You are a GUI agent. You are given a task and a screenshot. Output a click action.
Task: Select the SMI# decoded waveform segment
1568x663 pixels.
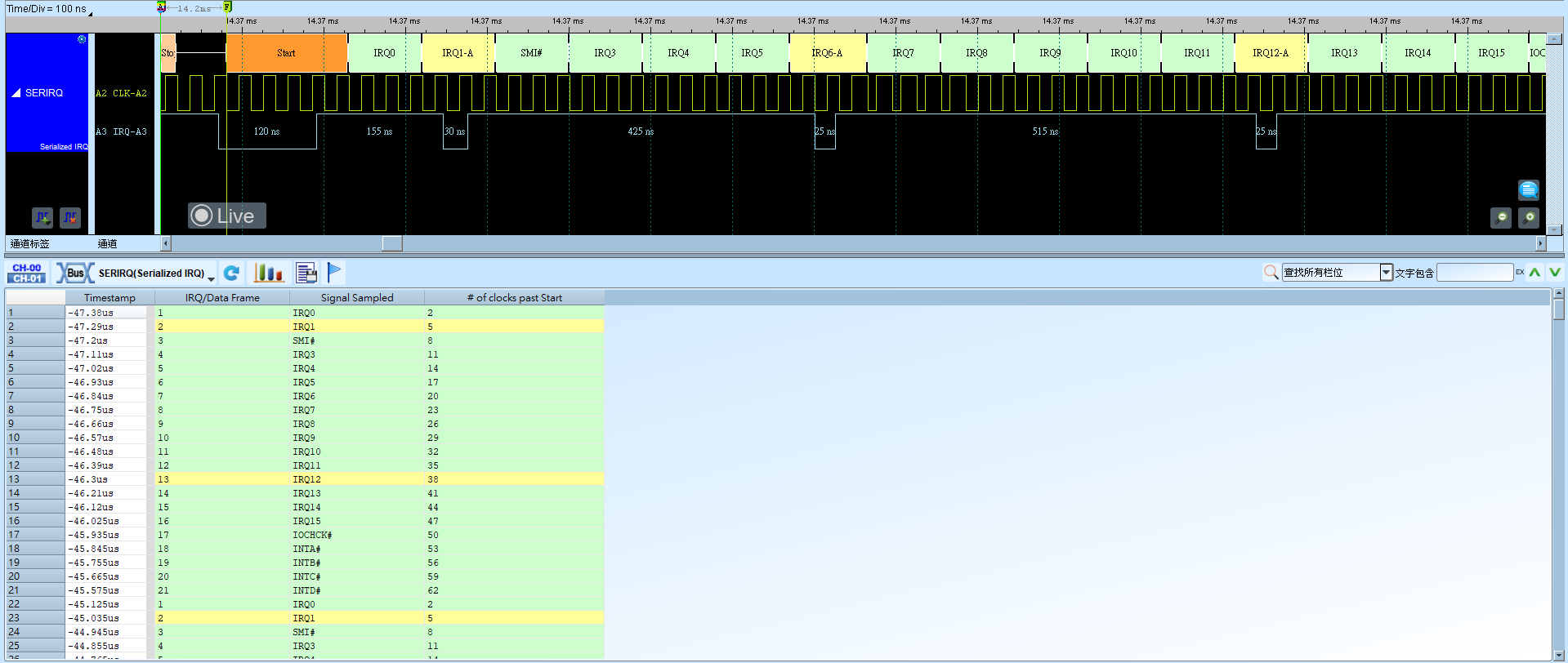531,53
